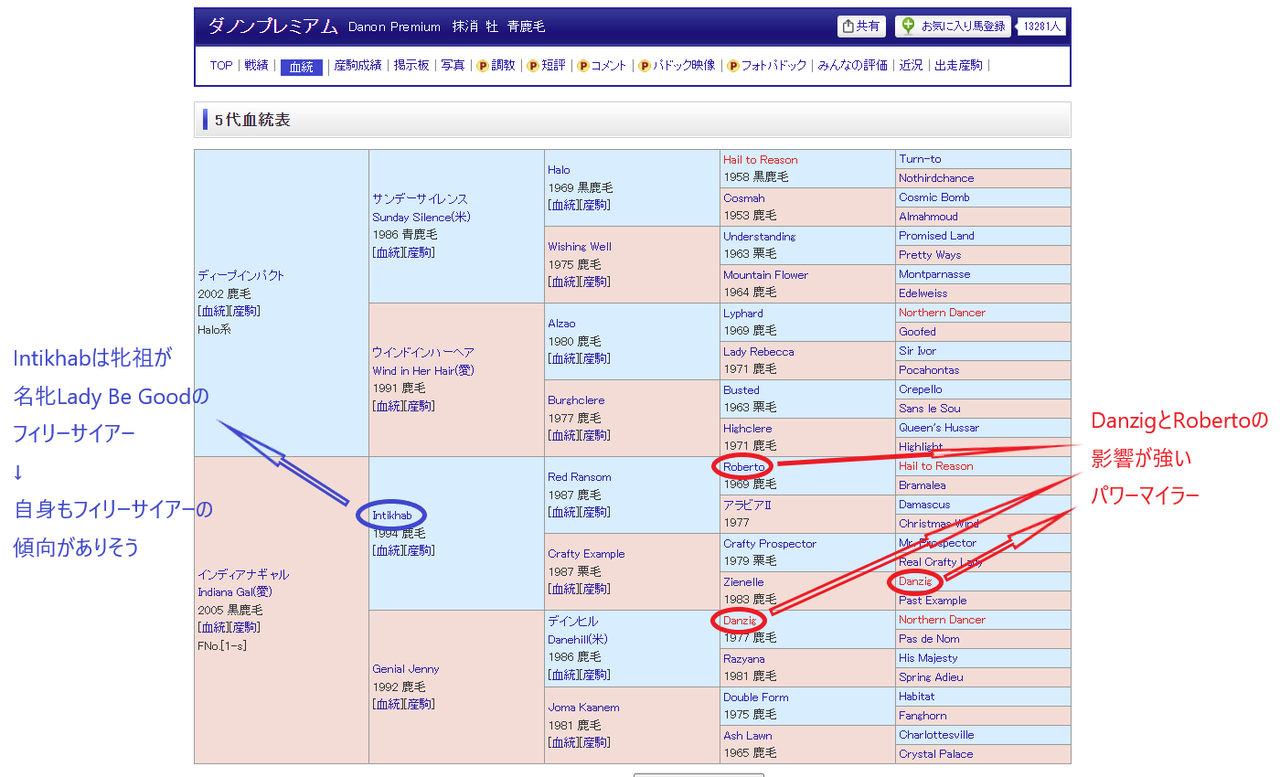
Task: Open the 写真 tab
Action: tap(453, 66)
